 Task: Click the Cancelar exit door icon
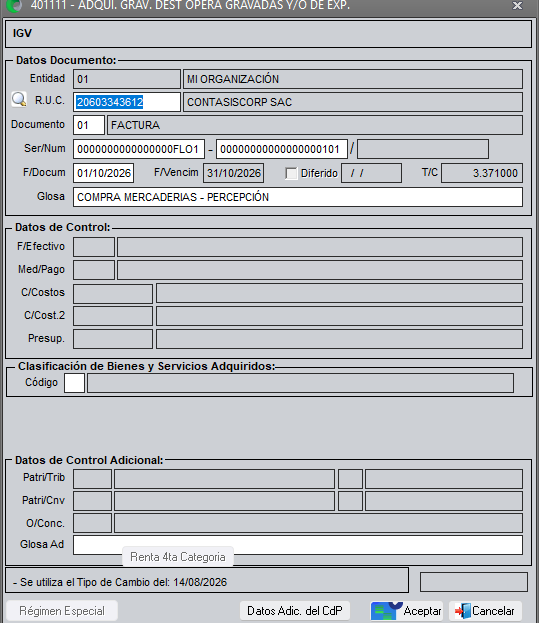point(463,611)
